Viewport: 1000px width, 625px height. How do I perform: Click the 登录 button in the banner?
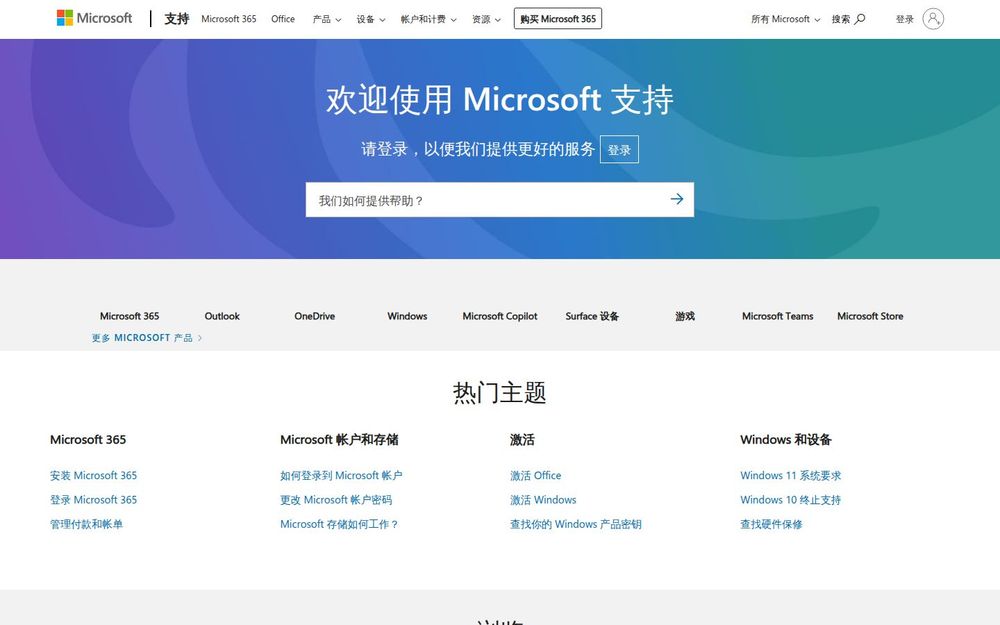click(619, 149)
